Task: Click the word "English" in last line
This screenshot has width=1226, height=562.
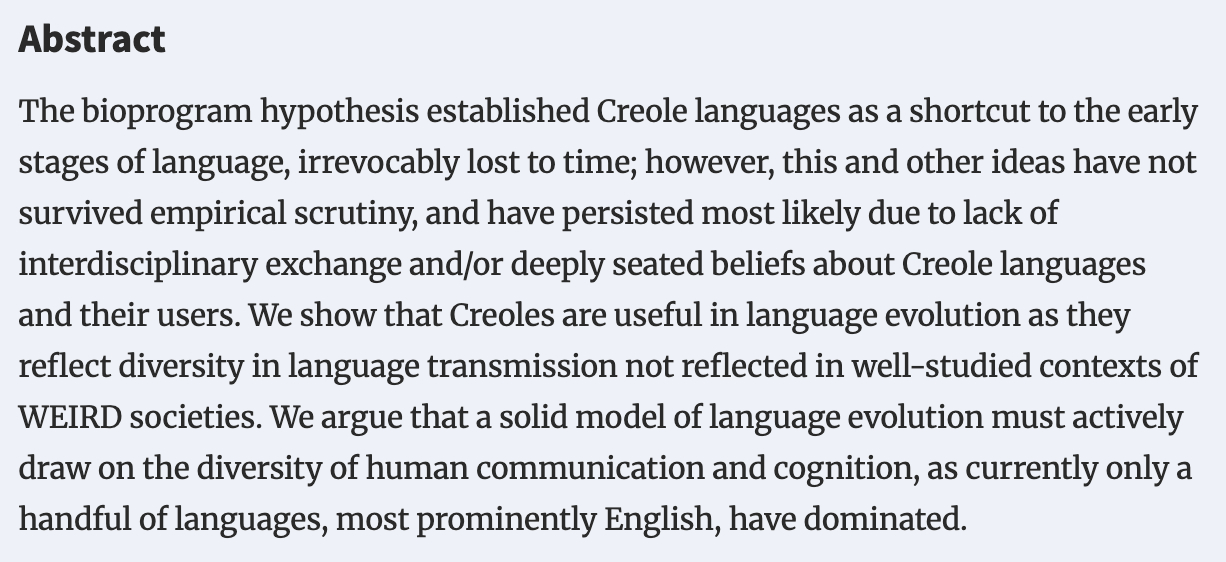Action: (x=655, y=519)
